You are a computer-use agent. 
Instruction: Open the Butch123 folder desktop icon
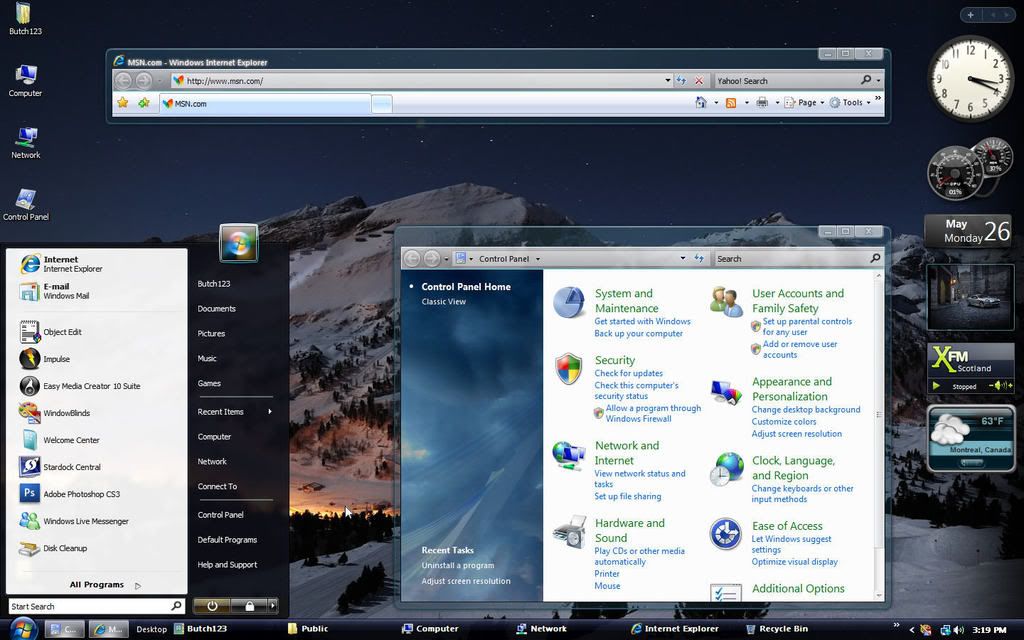24,18
